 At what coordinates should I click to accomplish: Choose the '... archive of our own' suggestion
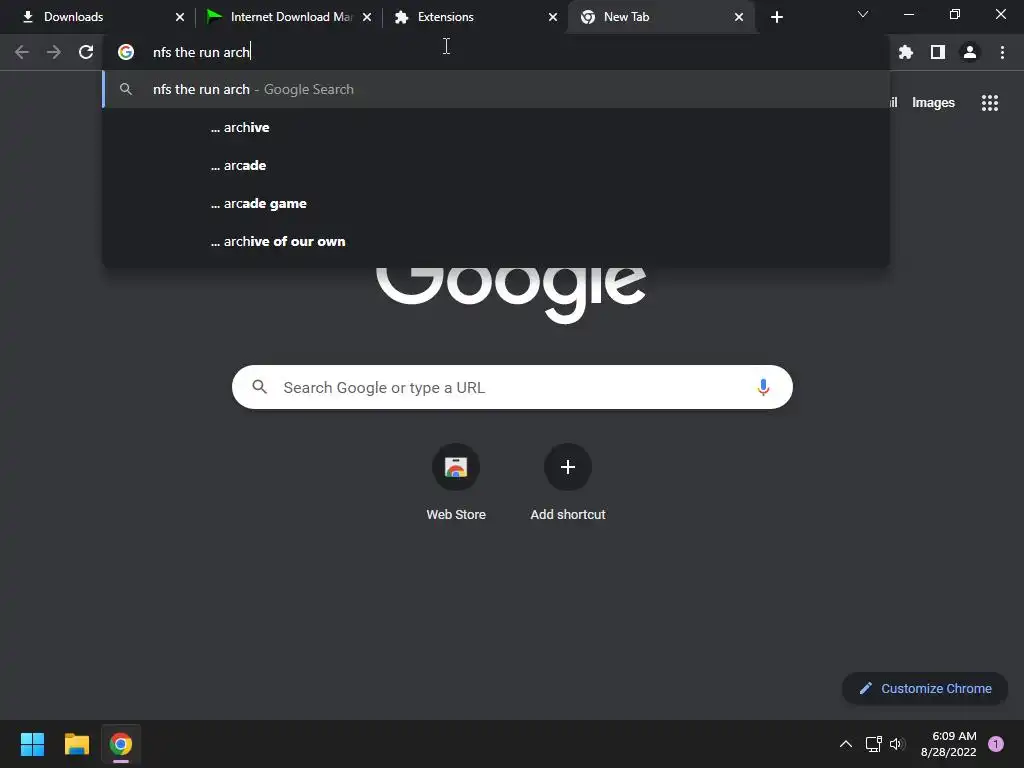tap(496, 241)
